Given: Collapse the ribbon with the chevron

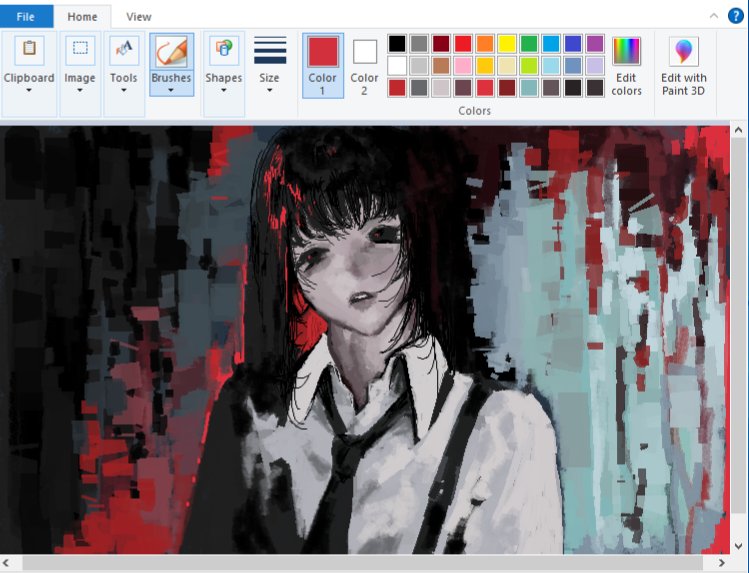Looking at the screenshot, I should [x=714, y=16].
